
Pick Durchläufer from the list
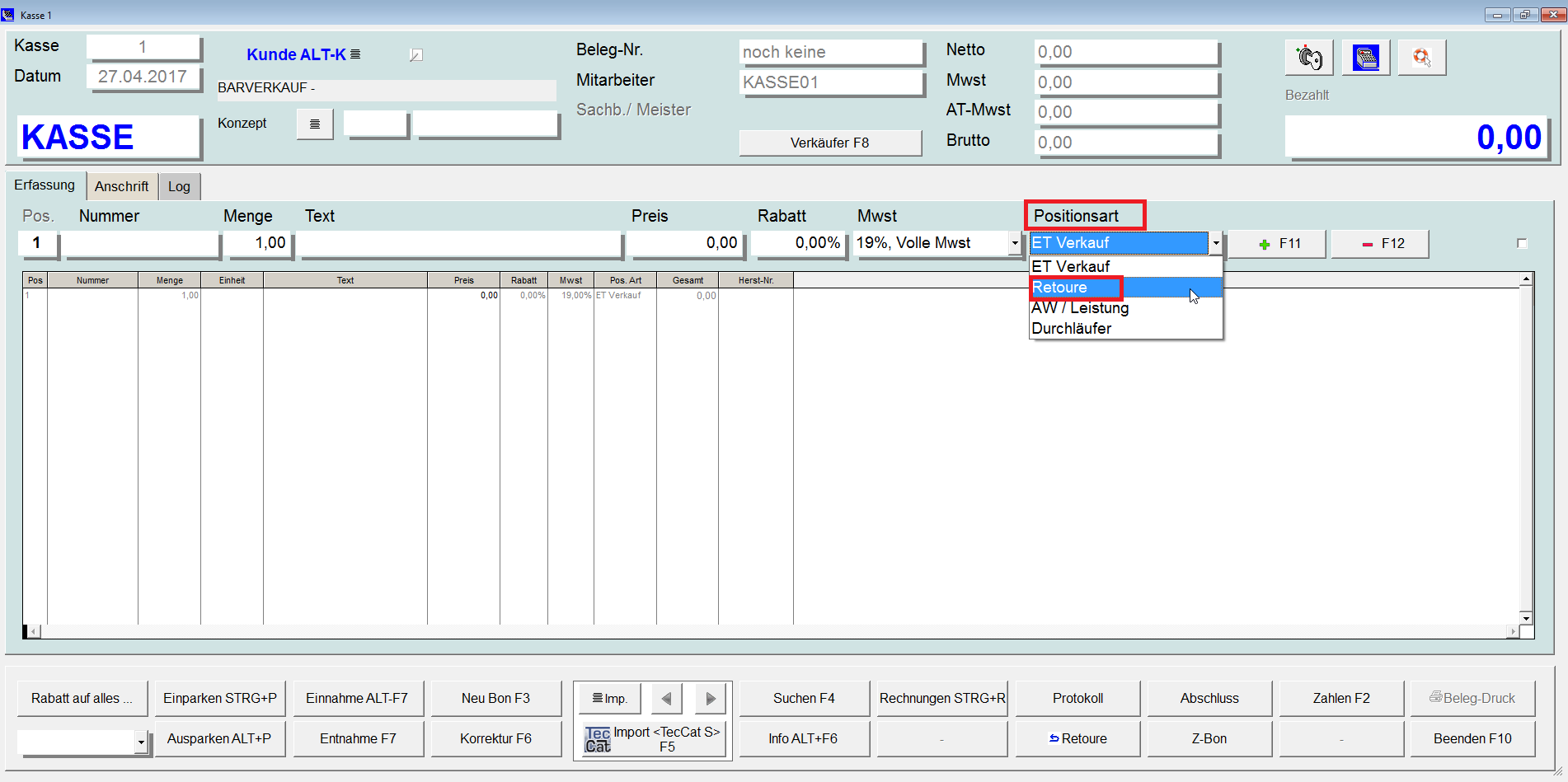tap(1125, 329)
